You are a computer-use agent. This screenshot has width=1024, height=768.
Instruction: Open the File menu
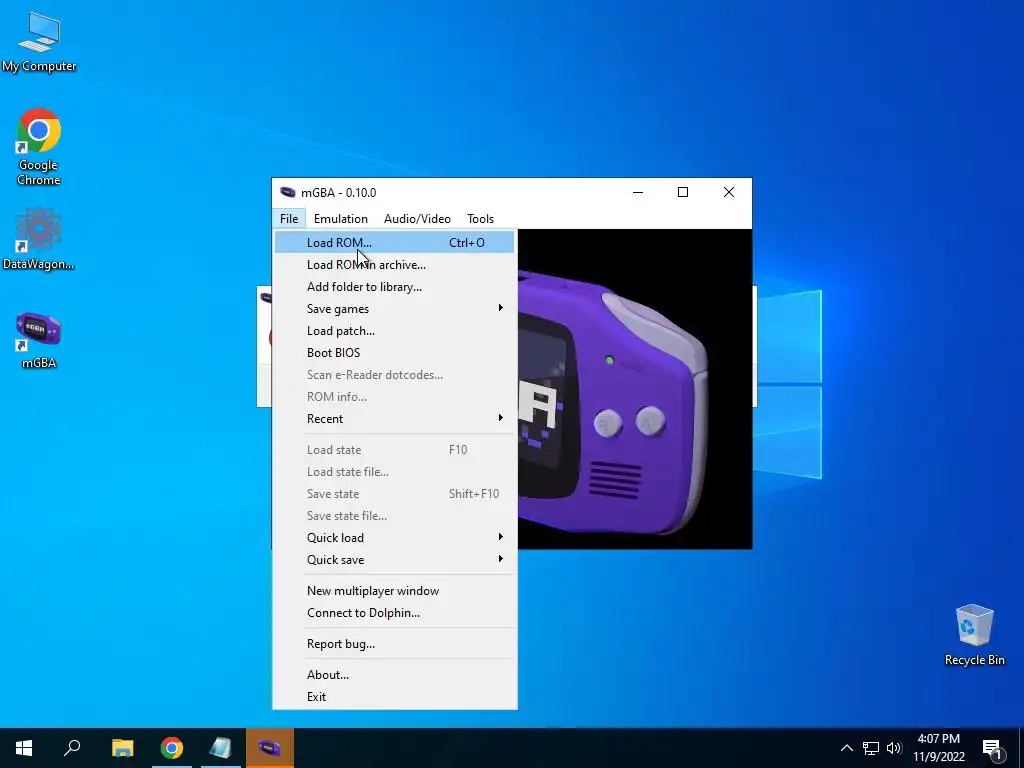289,219
